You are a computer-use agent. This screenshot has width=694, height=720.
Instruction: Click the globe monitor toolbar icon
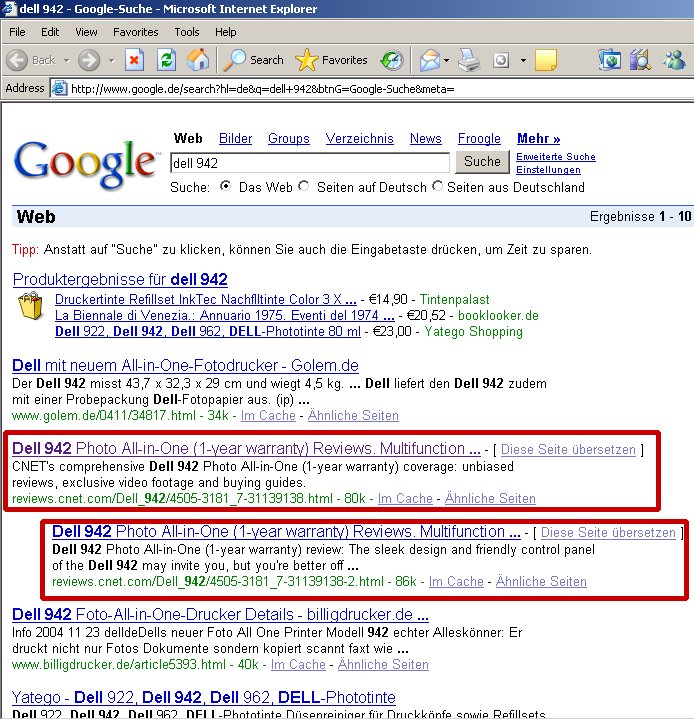tap(609, 60)
